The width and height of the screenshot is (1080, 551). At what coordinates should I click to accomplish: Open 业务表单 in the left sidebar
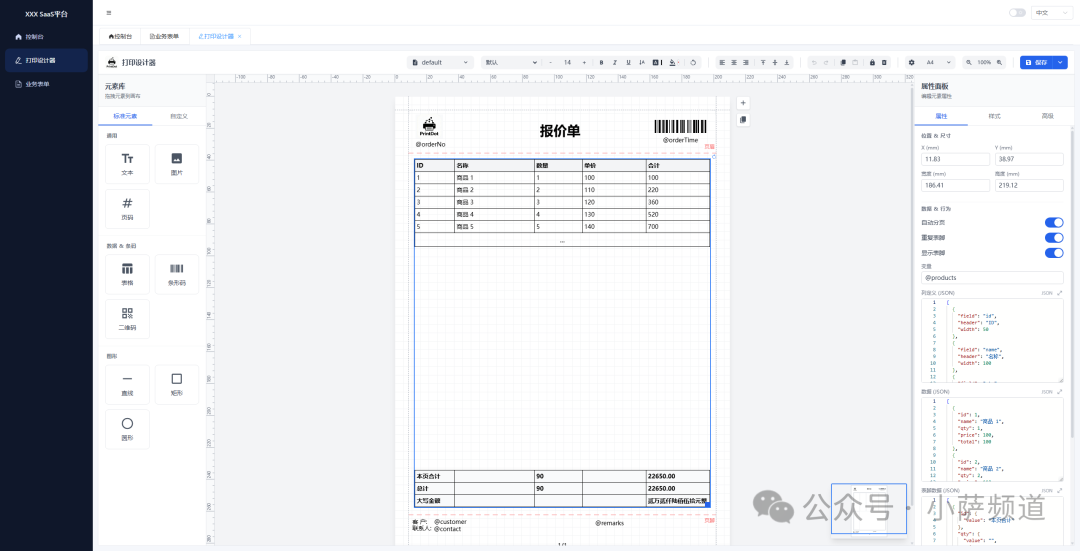(46, 84)
